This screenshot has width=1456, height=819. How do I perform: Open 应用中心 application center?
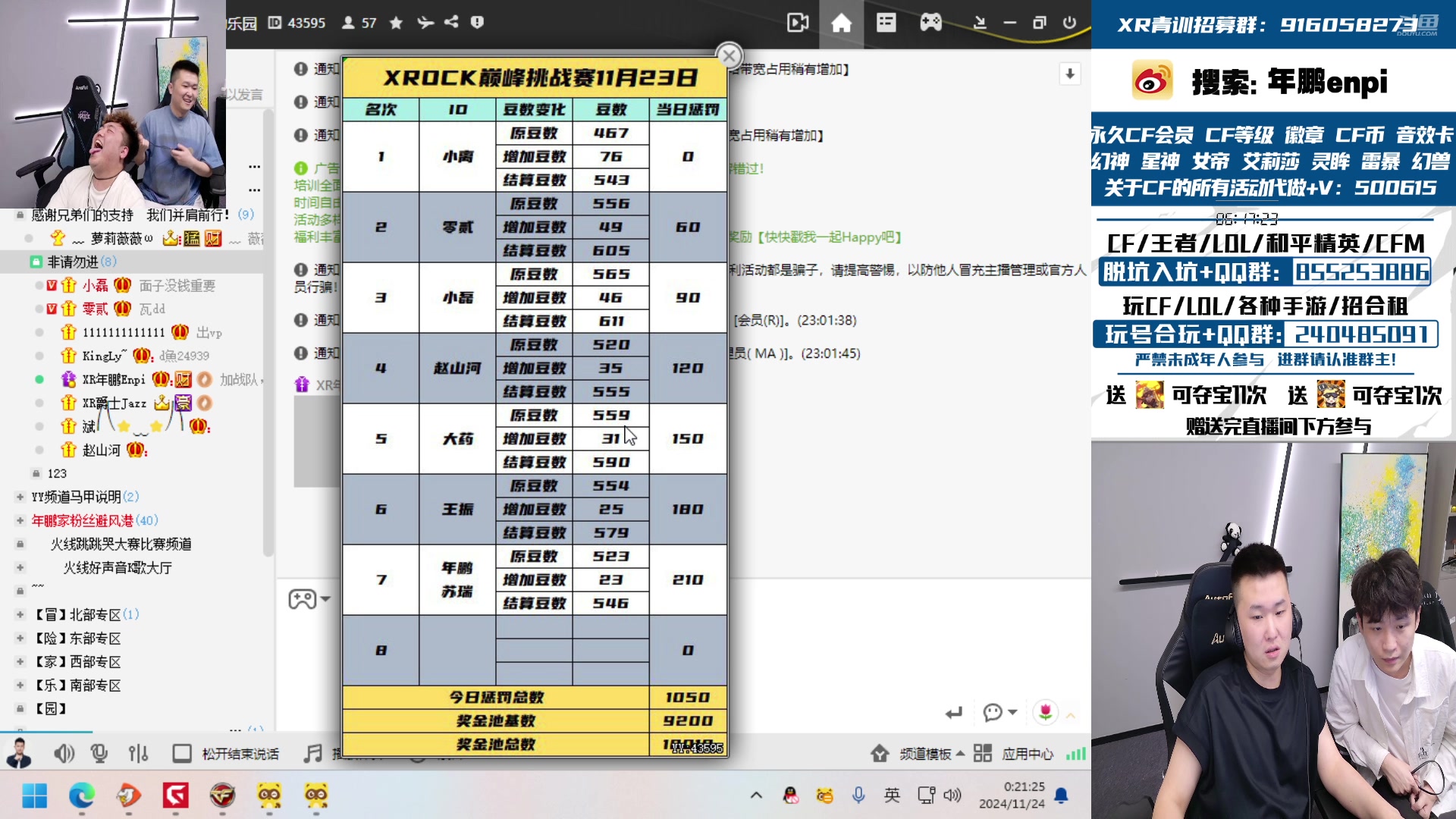tap(1014, 753)
